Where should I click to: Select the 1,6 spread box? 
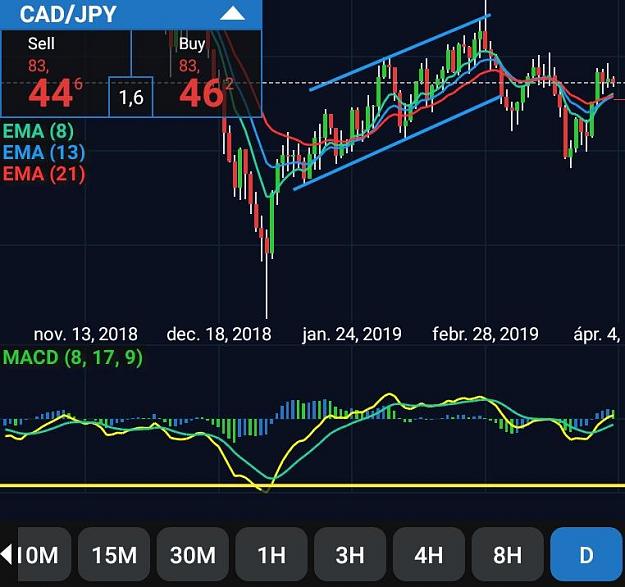point(131,97)
